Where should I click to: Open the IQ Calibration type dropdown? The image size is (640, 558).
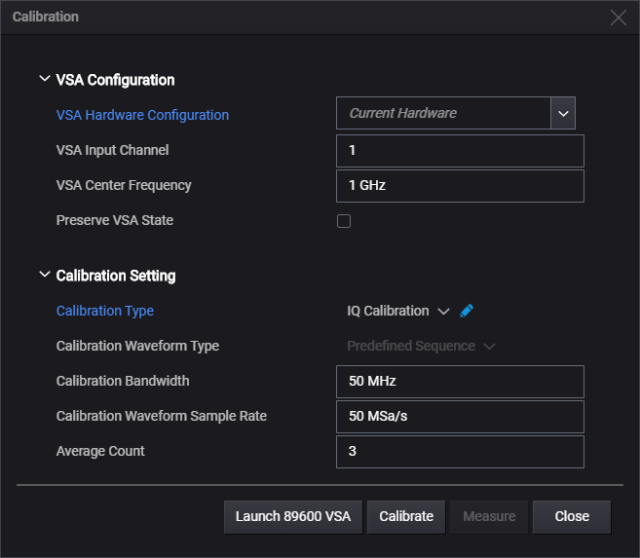point(398,311)
